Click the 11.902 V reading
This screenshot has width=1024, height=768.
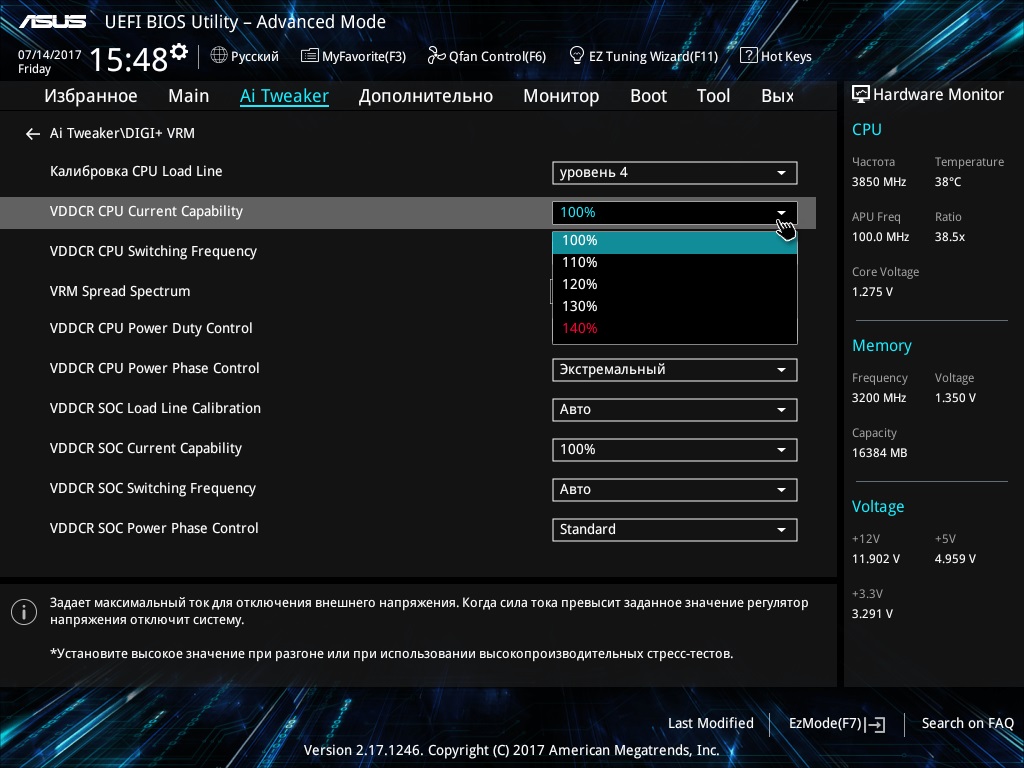click(x=876, y=559)
